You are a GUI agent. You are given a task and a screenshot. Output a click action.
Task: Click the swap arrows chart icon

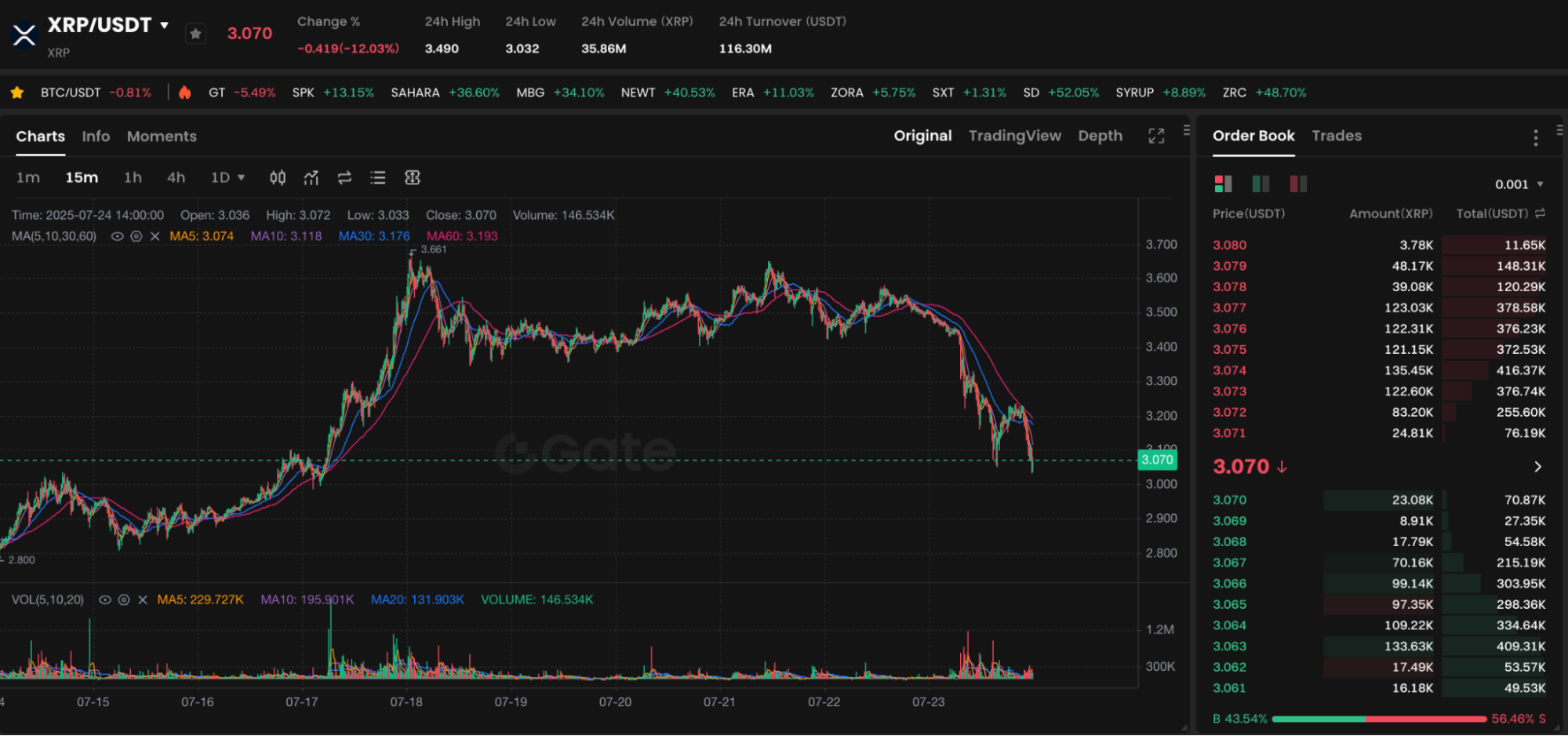(x=344, y=178)
